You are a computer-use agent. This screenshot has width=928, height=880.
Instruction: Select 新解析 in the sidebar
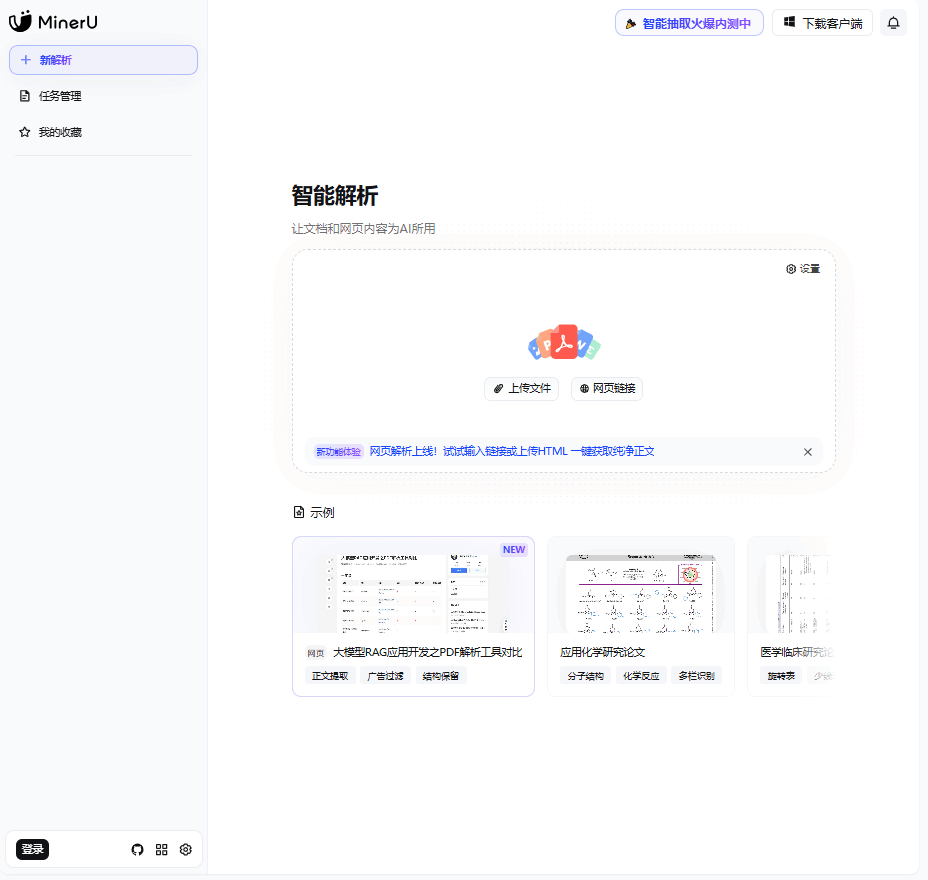pos(103,60)
